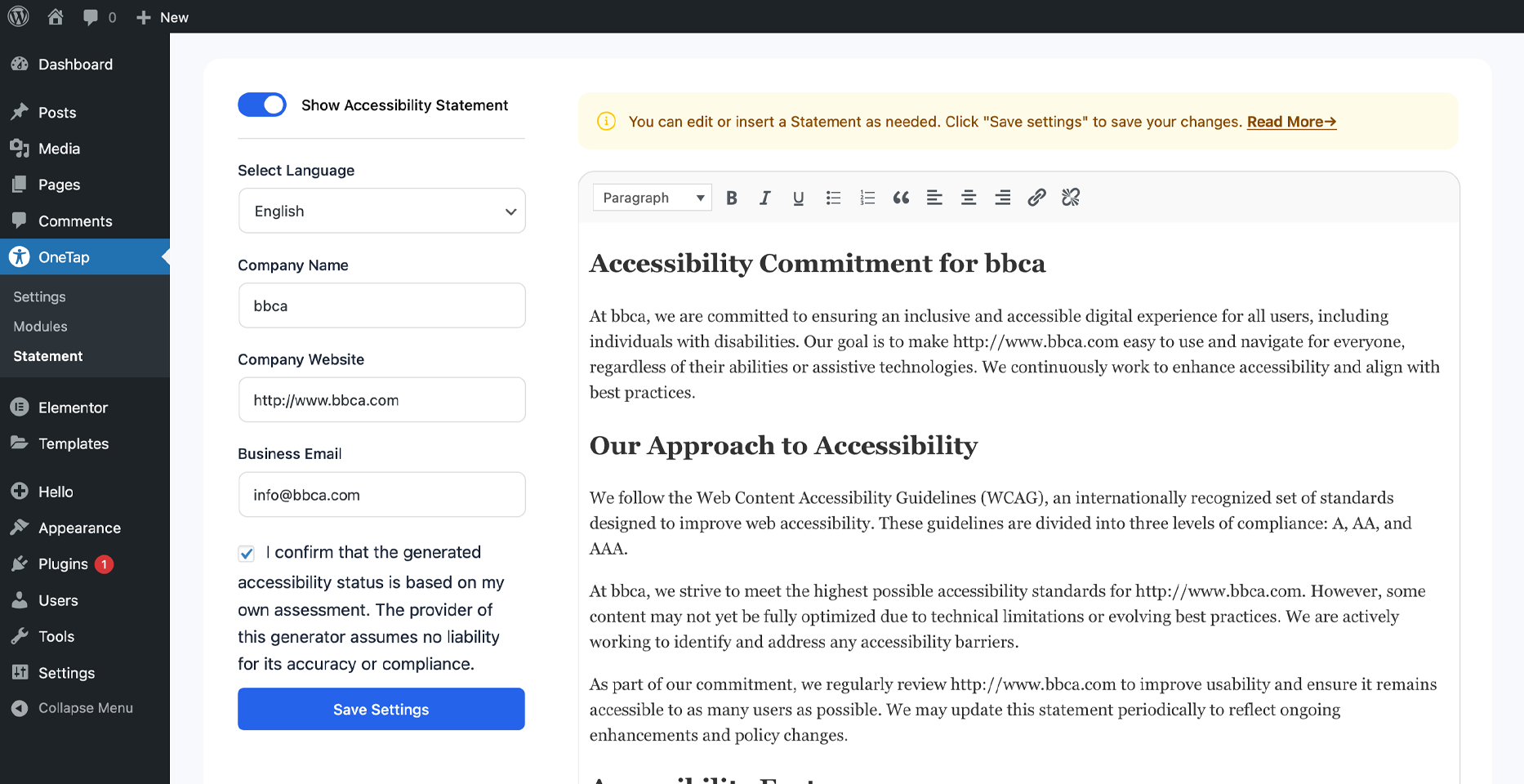Toggle underline formatting
1524x784 pixels.
799,198
